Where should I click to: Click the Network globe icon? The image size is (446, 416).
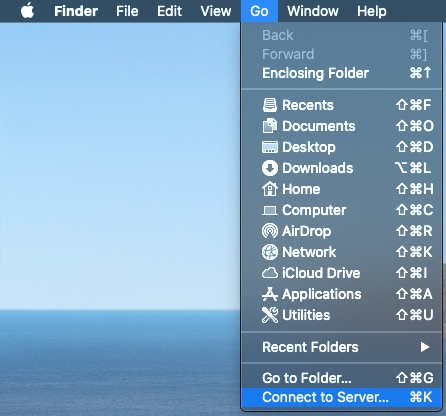pyautogui.click(x=270, y=252)
